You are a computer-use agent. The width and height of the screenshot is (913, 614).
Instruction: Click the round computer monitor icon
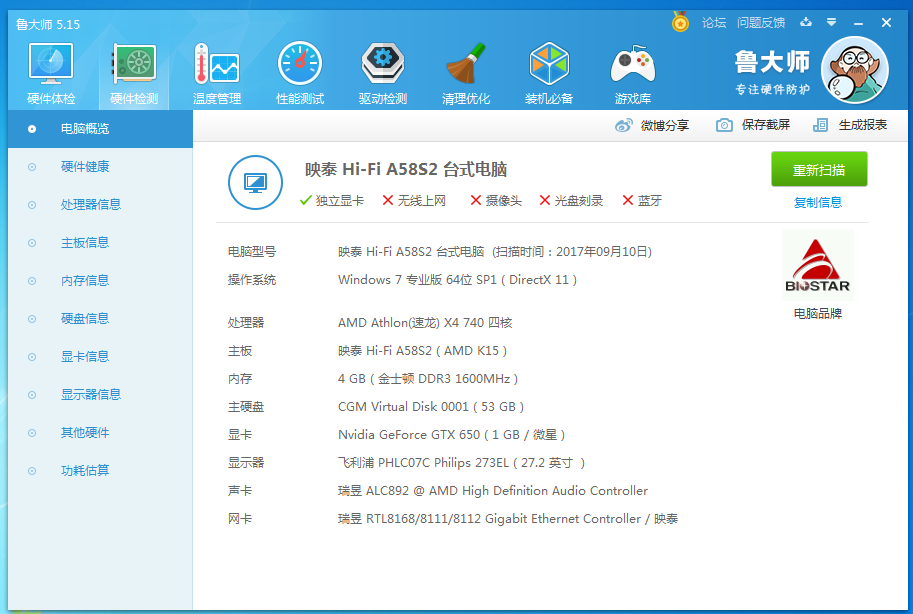click(x=255, y=182)
